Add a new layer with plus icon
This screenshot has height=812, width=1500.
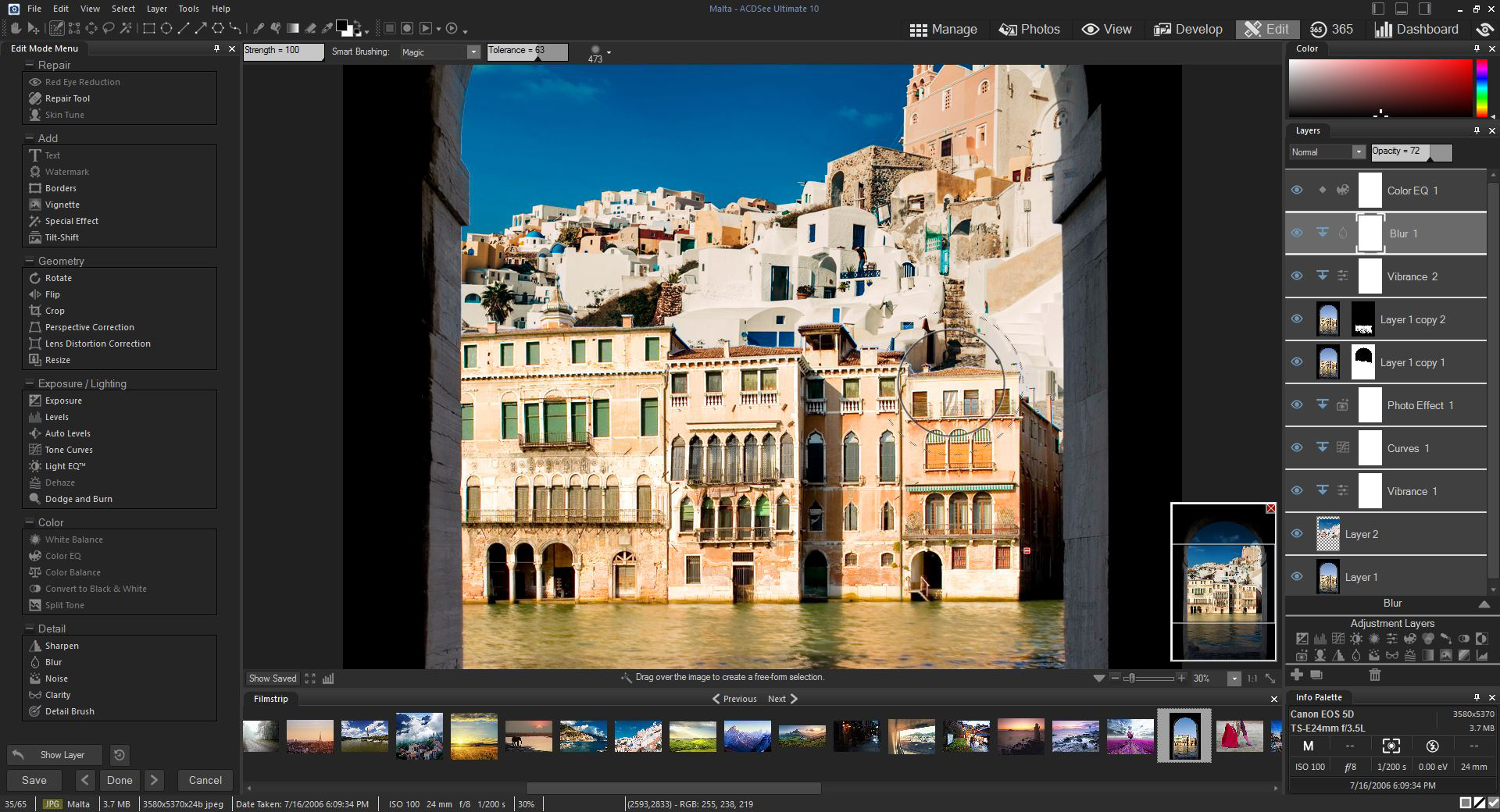pyautogui.click(x=1297, y=675)
